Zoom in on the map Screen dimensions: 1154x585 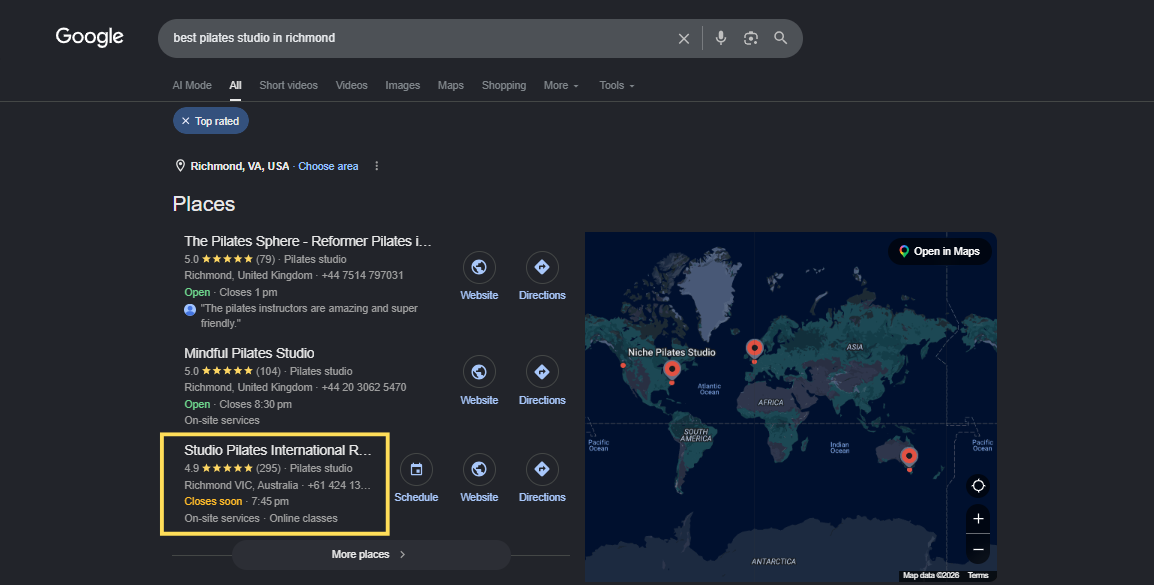(978, 519)
